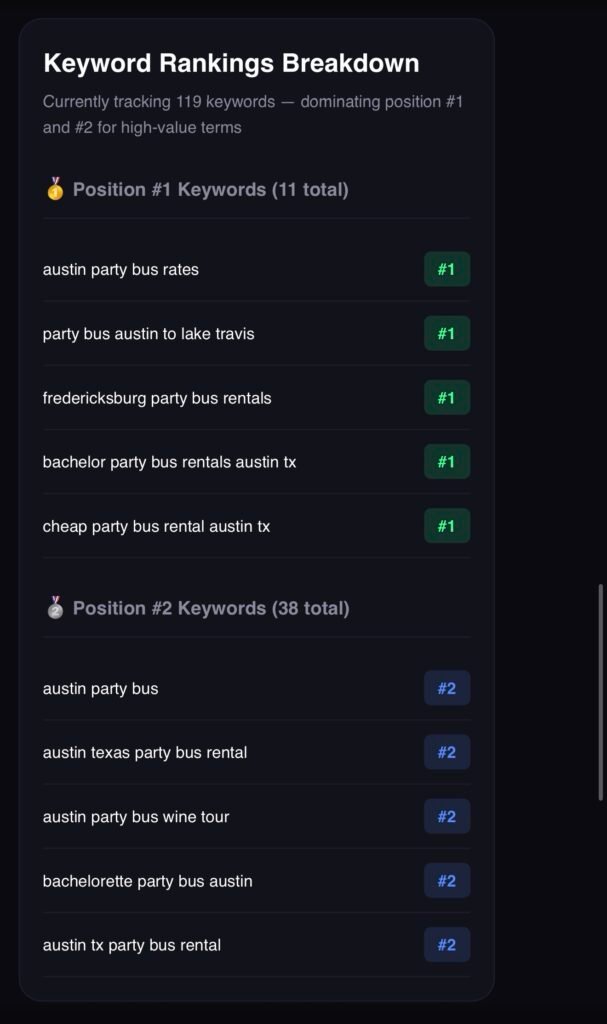Image resolution: width=607 pixels, height=1024 pixels.
Task: Click the "Position #1 Keywords (11 total)" heading
Action: tap(210, 189)
